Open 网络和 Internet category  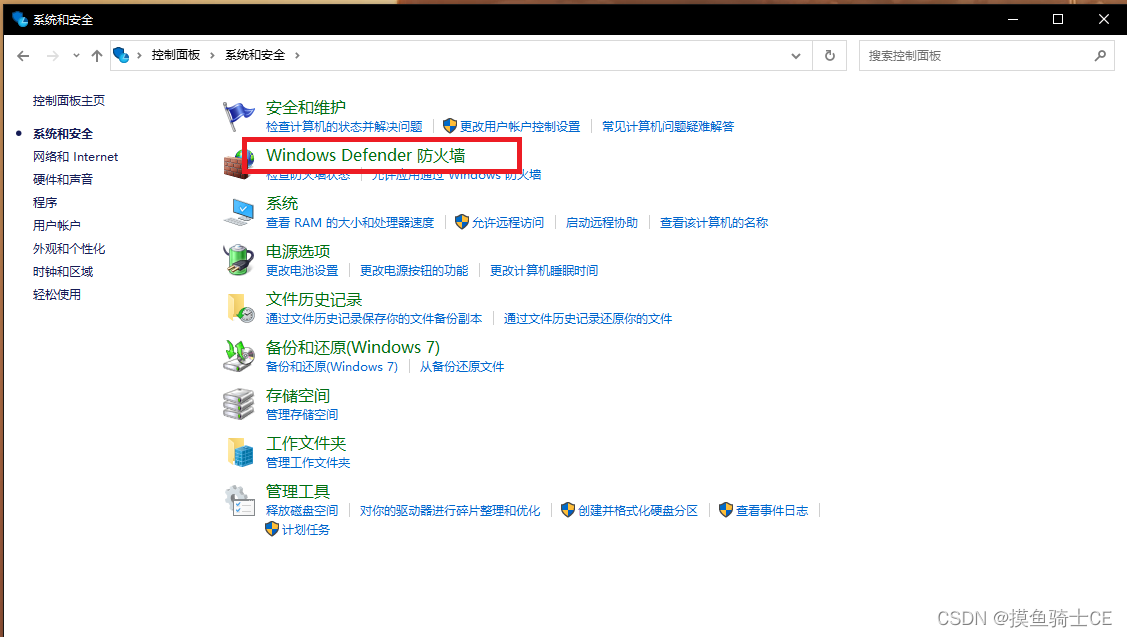[75, 157]
